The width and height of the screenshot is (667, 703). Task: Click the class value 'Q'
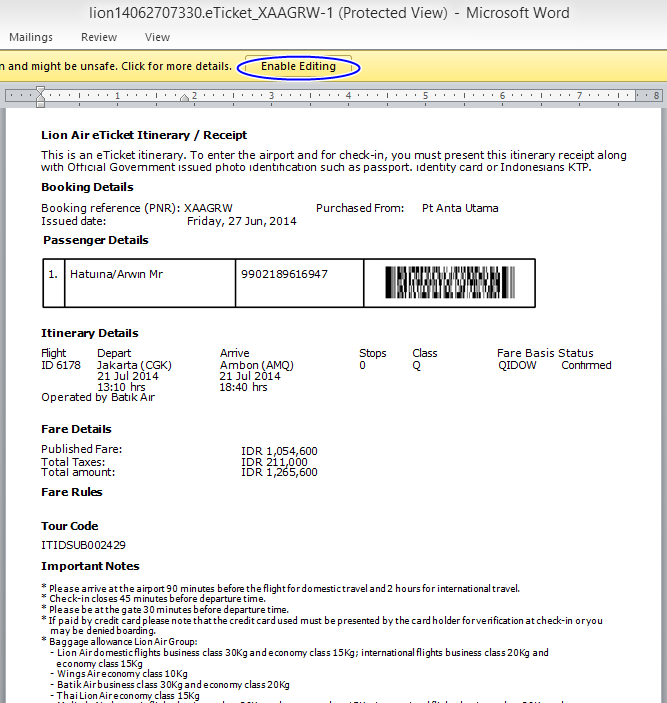click(416, 365)
